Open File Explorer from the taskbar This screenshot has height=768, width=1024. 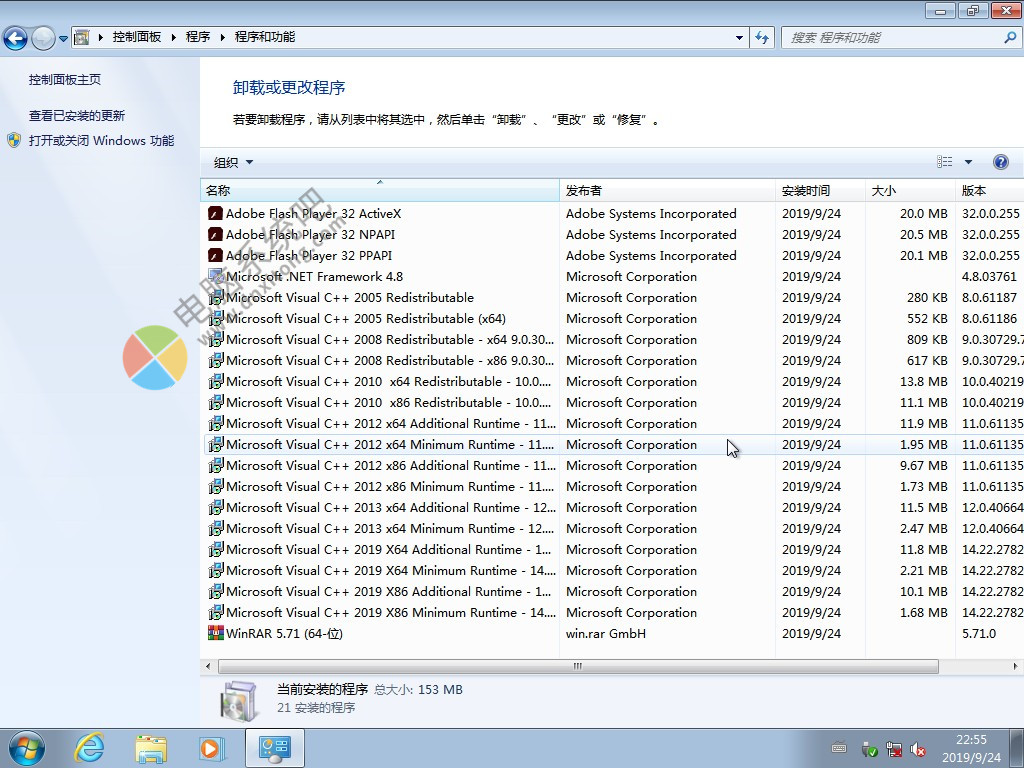coord(151,747)
